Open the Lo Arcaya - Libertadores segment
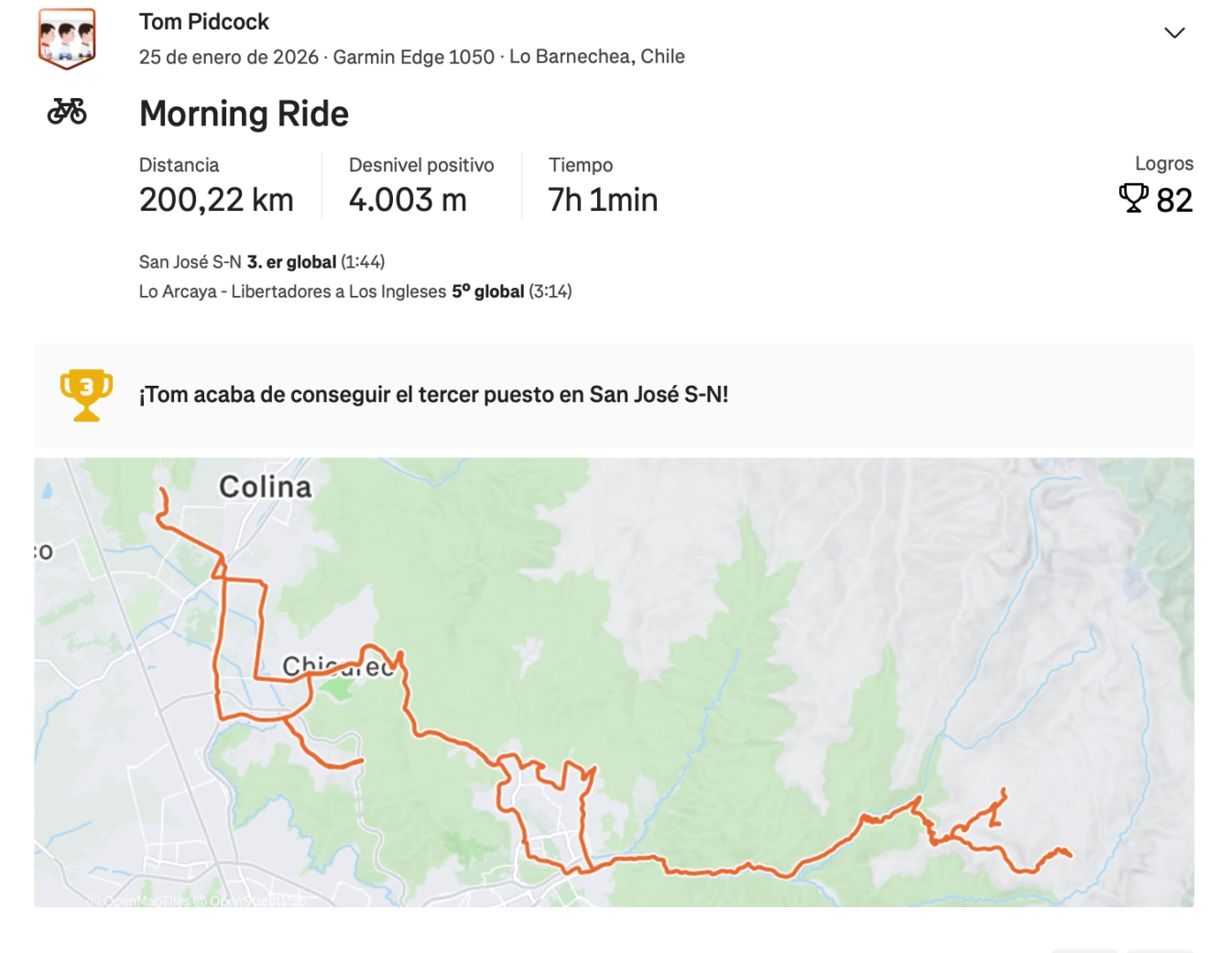 click(292, 290)
